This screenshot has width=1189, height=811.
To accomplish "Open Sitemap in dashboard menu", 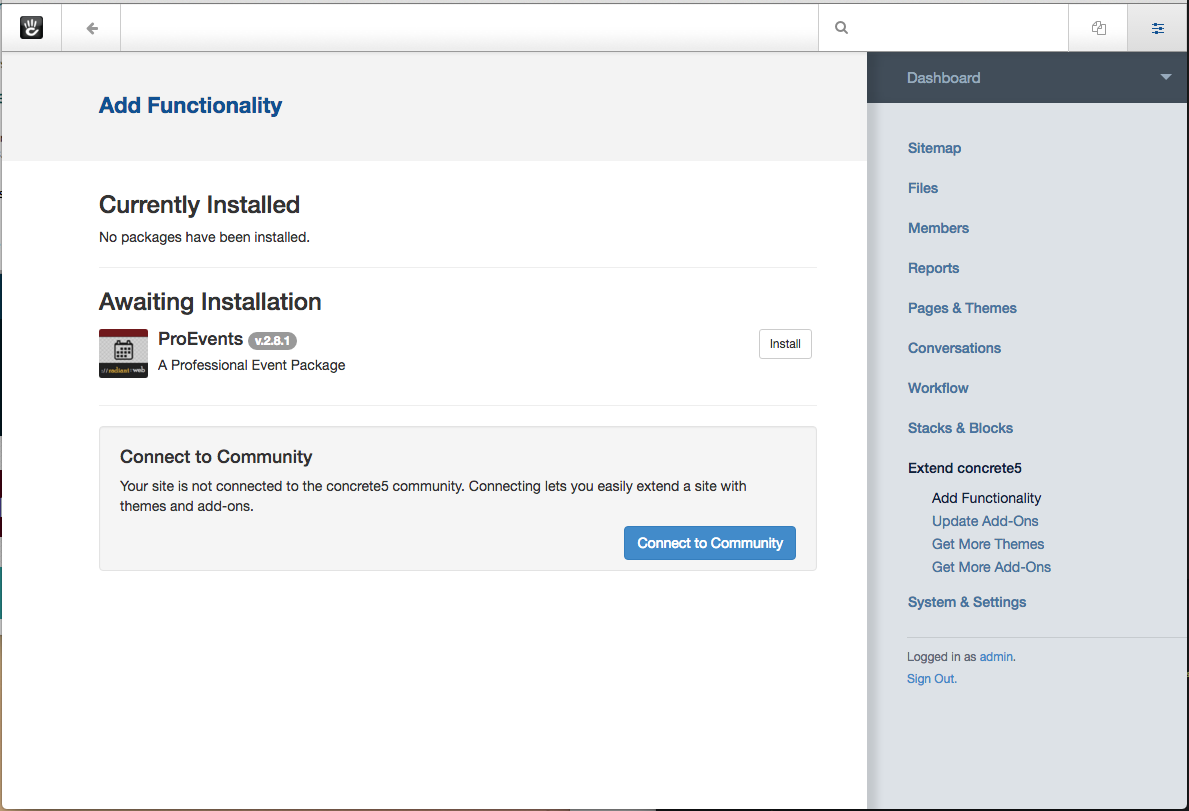I will coord(934,148).
